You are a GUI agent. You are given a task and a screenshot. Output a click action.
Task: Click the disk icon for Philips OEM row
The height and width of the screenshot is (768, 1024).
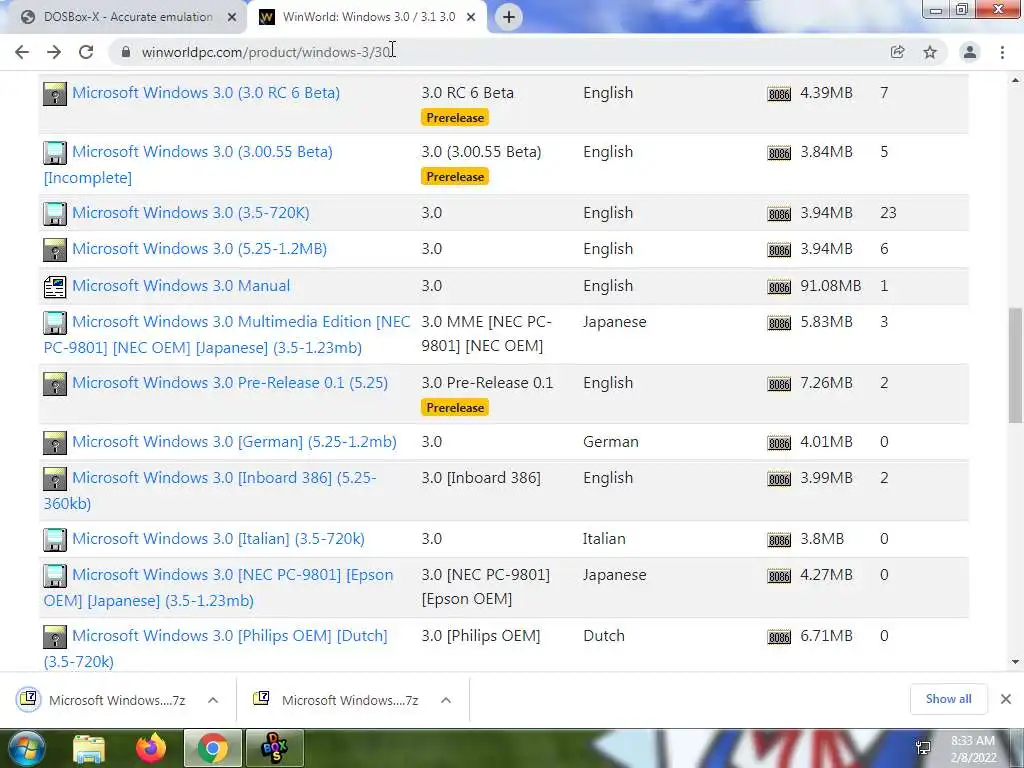[55, 637]
